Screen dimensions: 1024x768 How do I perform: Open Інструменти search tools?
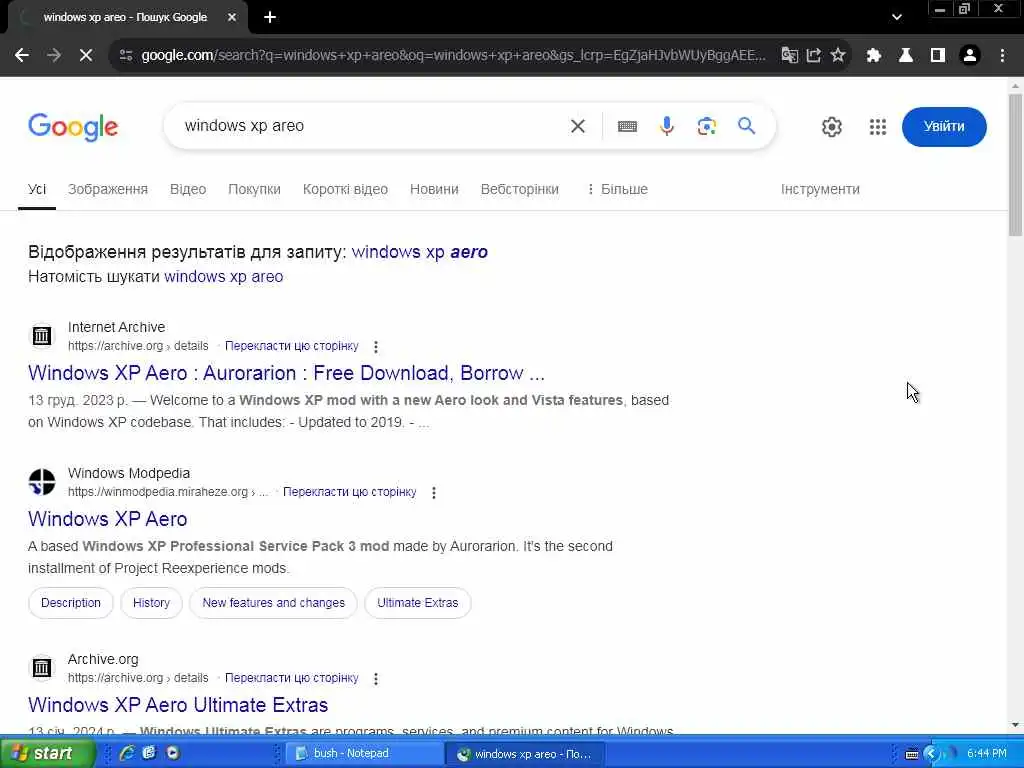pyautogui.click(x=820, y=189)
